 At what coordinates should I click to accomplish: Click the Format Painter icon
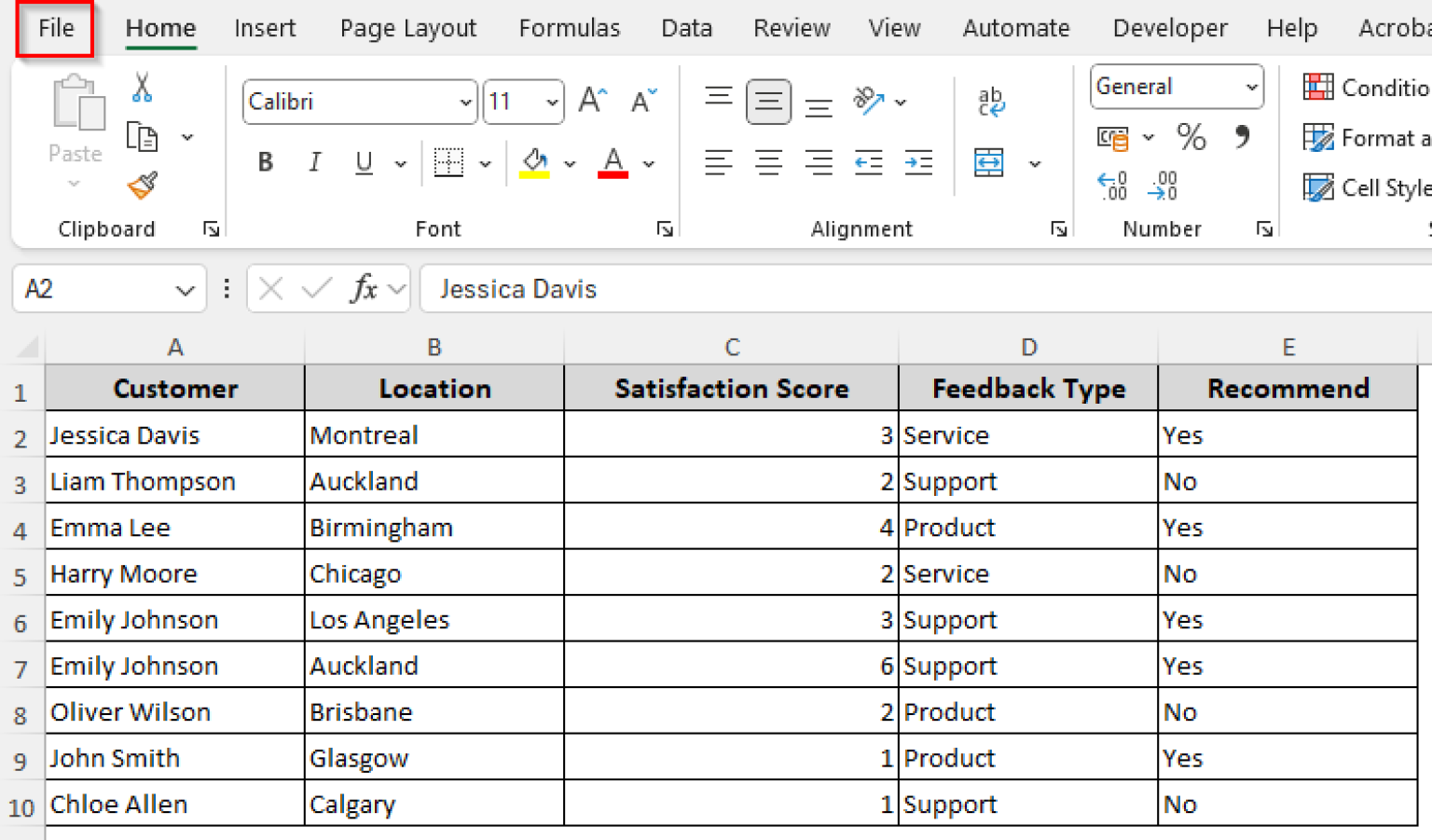coord(141,186)
